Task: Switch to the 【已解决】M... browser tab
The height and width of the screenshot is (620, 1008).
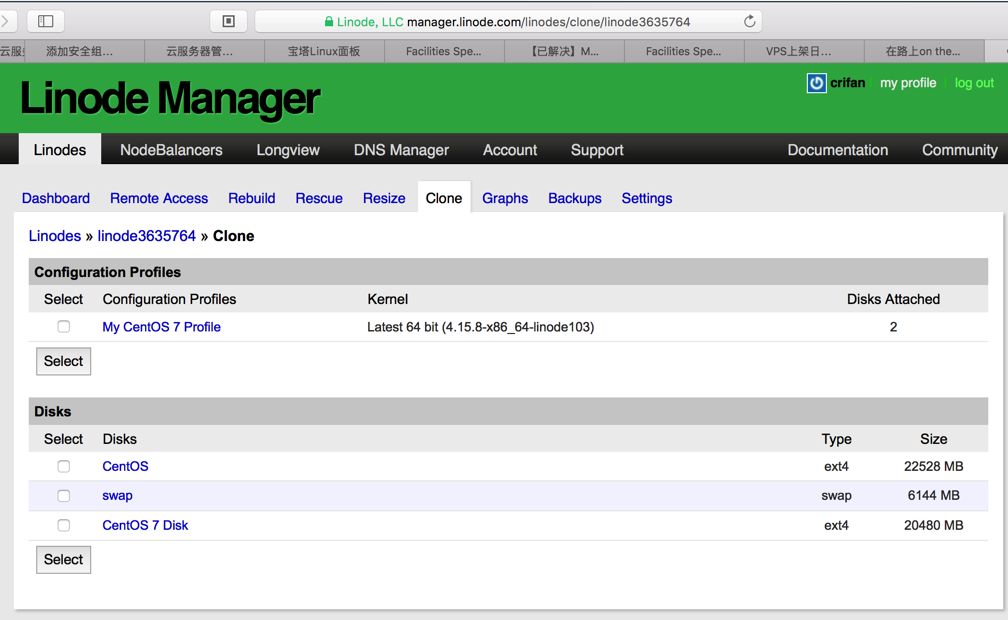Action: click(x=564, y=51)
